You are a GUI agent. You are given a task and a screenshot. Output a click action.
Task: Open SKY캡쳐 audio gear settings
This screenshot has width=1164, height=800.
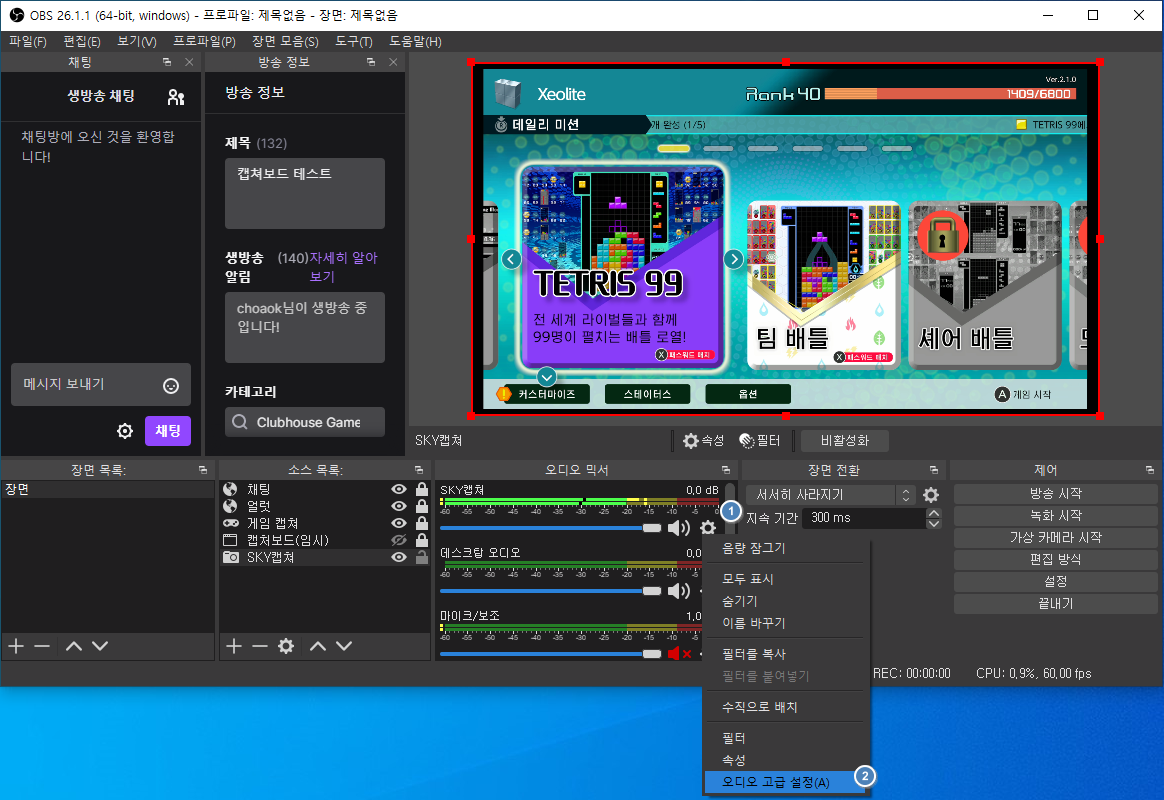pyautogui.click(x=708, y=528)
